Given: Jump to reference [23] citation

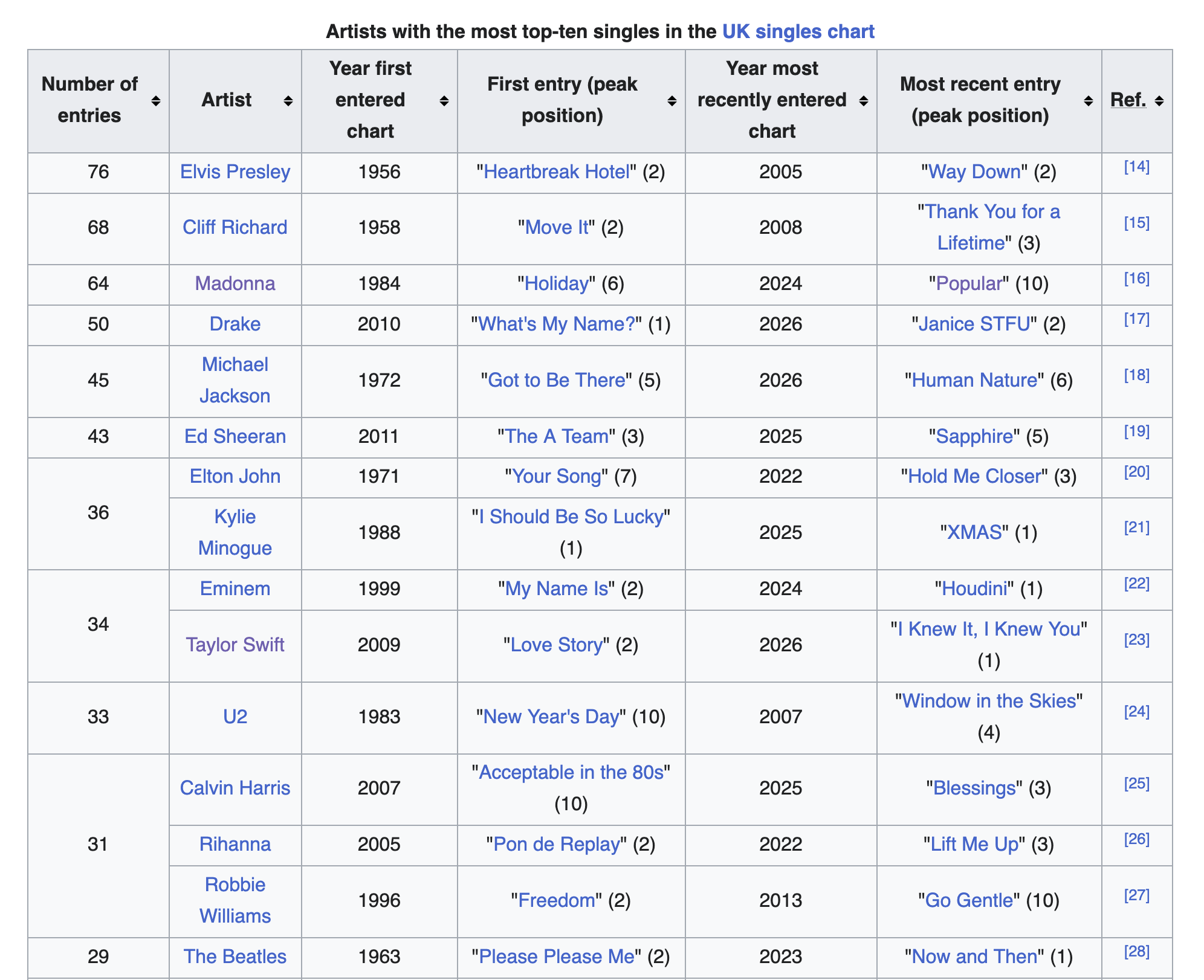Looking at the screenshot, I should 1137,640.
